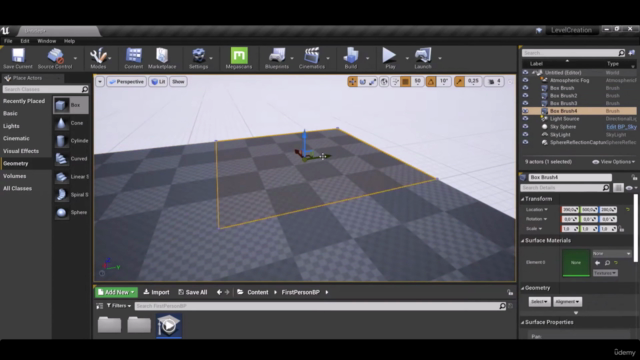This screenshot has width=640, height=360.
Task: Select the Sphere geometry brush
Action: point(71,212)
